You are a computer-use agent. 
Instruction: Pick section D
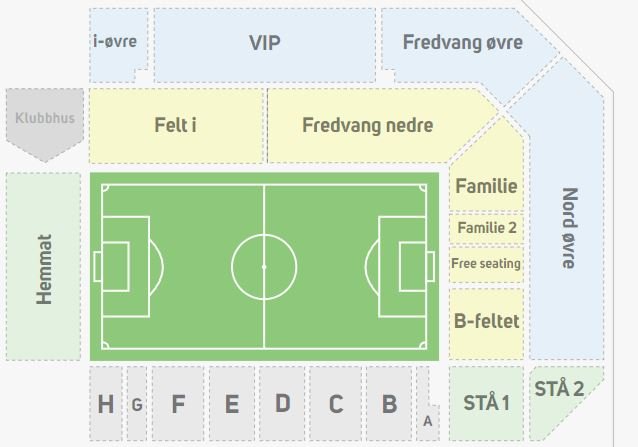tap(282, 403)
